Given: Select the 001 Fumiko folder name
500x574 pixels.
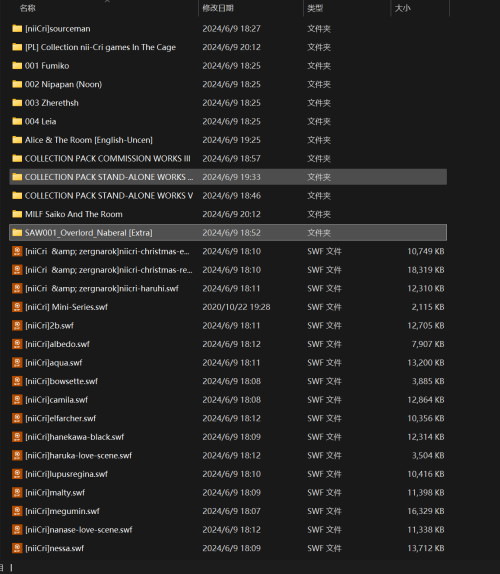Looking at the screenshot, I should [x=47, y=66].
